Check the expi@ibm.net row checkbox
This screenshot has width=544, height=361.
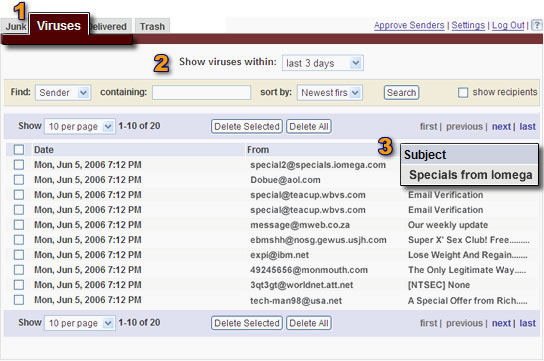click(x=19, y=255)
